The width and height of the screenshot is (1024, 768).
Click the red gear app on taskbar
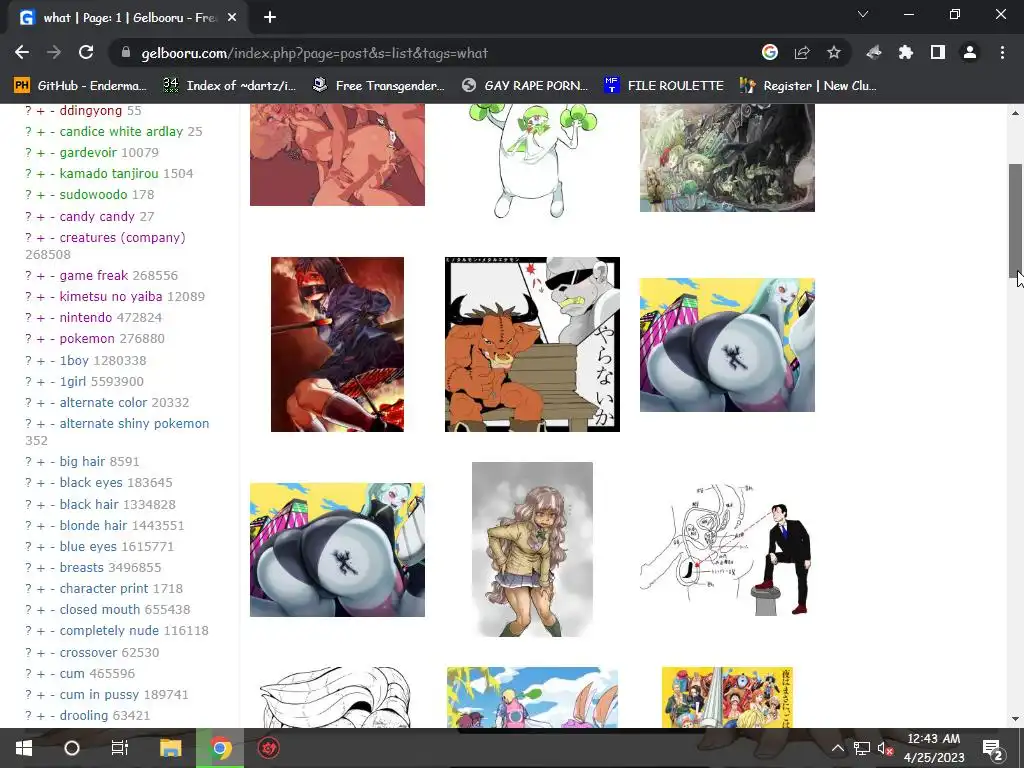pyautogui.click(x=268, y=748)
